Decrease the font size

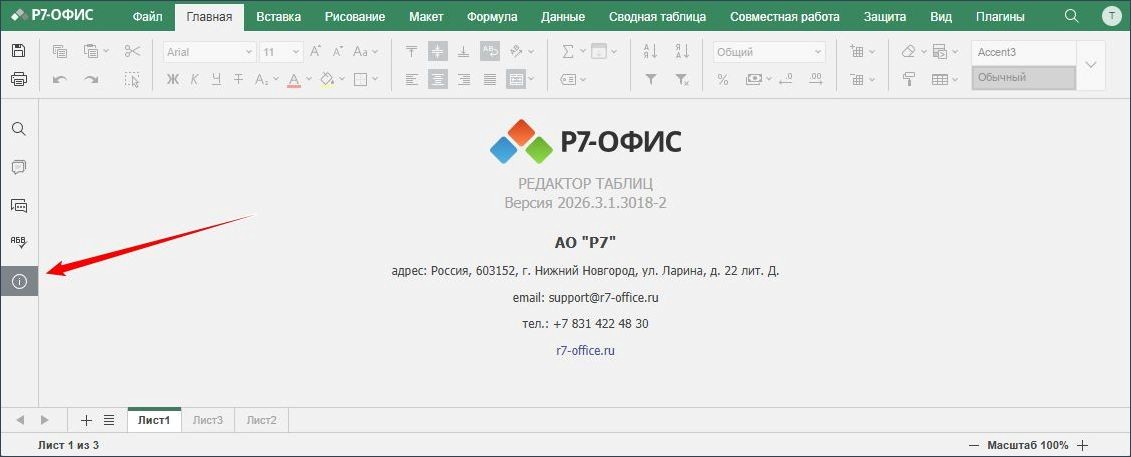tap(338, 51)
